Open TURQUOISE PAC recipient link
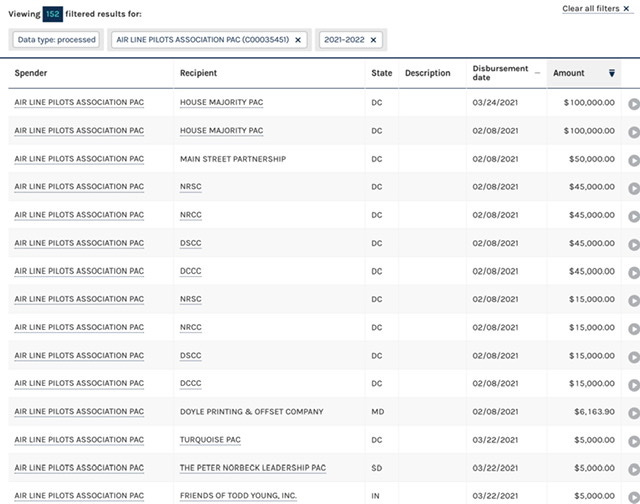 pos(210,440)
